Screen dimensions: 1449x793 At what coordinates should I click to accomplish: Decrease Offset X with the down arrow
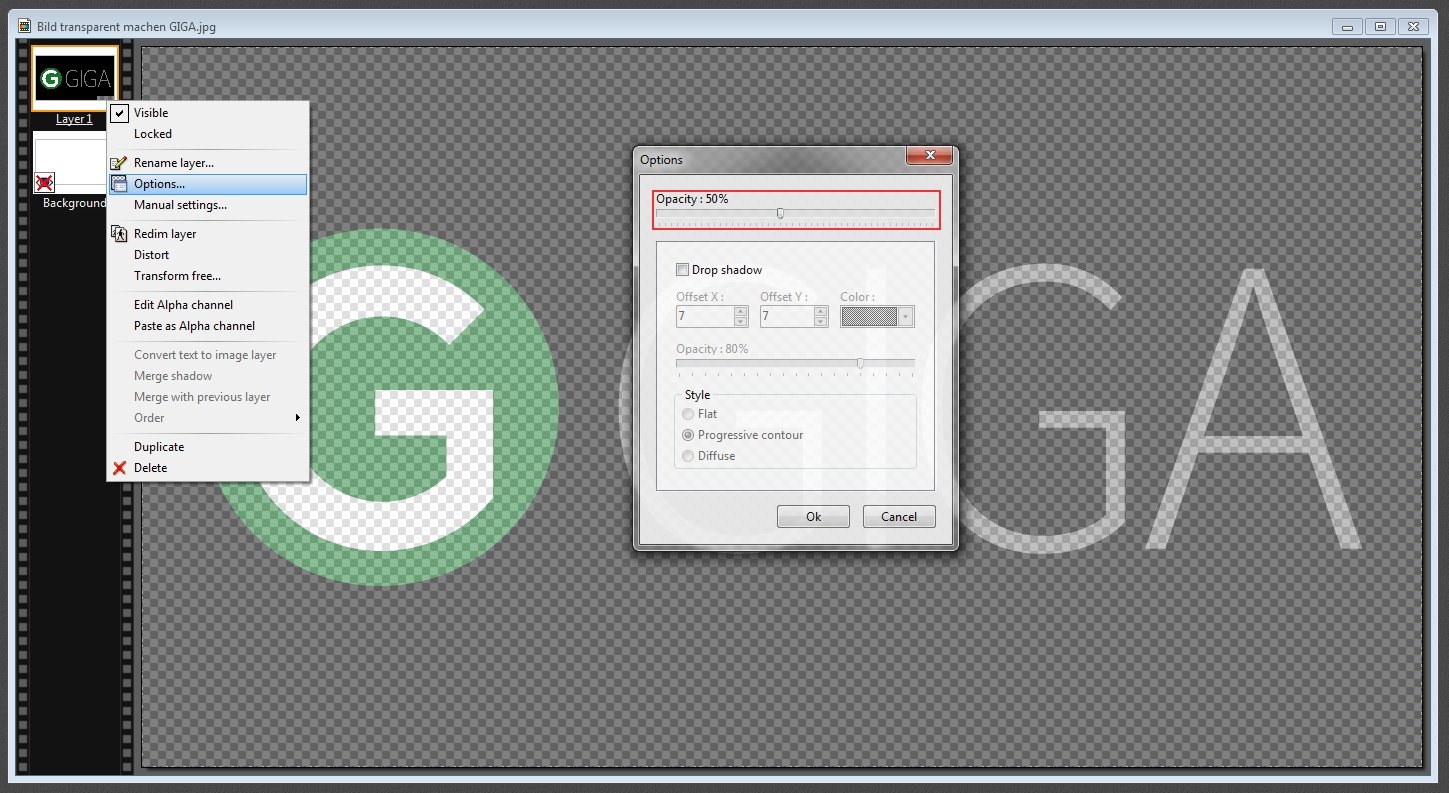740,321
